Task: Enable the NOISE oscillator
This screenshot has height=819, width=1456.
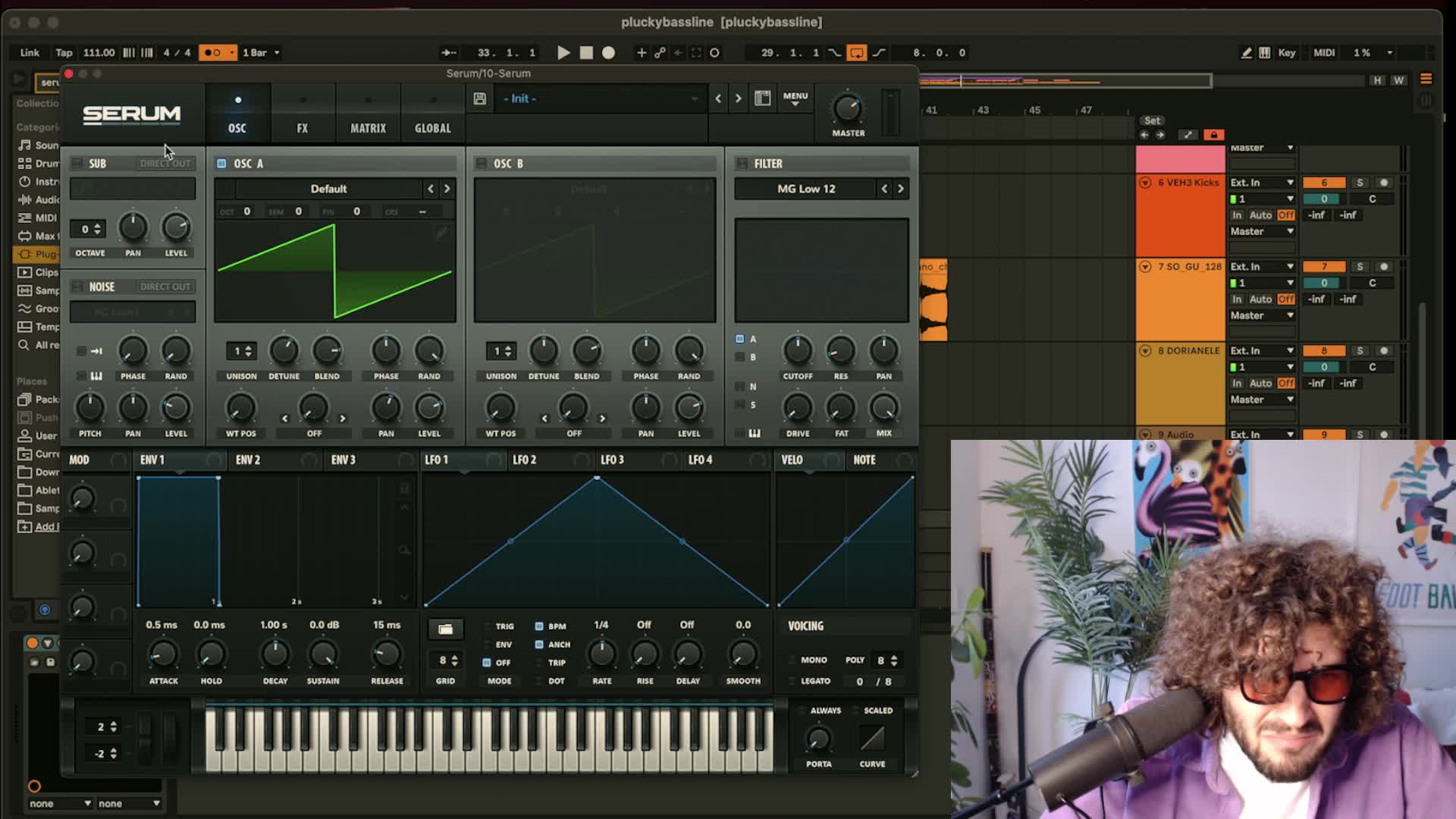Action: pyautogui.click(x=77, y=286)
